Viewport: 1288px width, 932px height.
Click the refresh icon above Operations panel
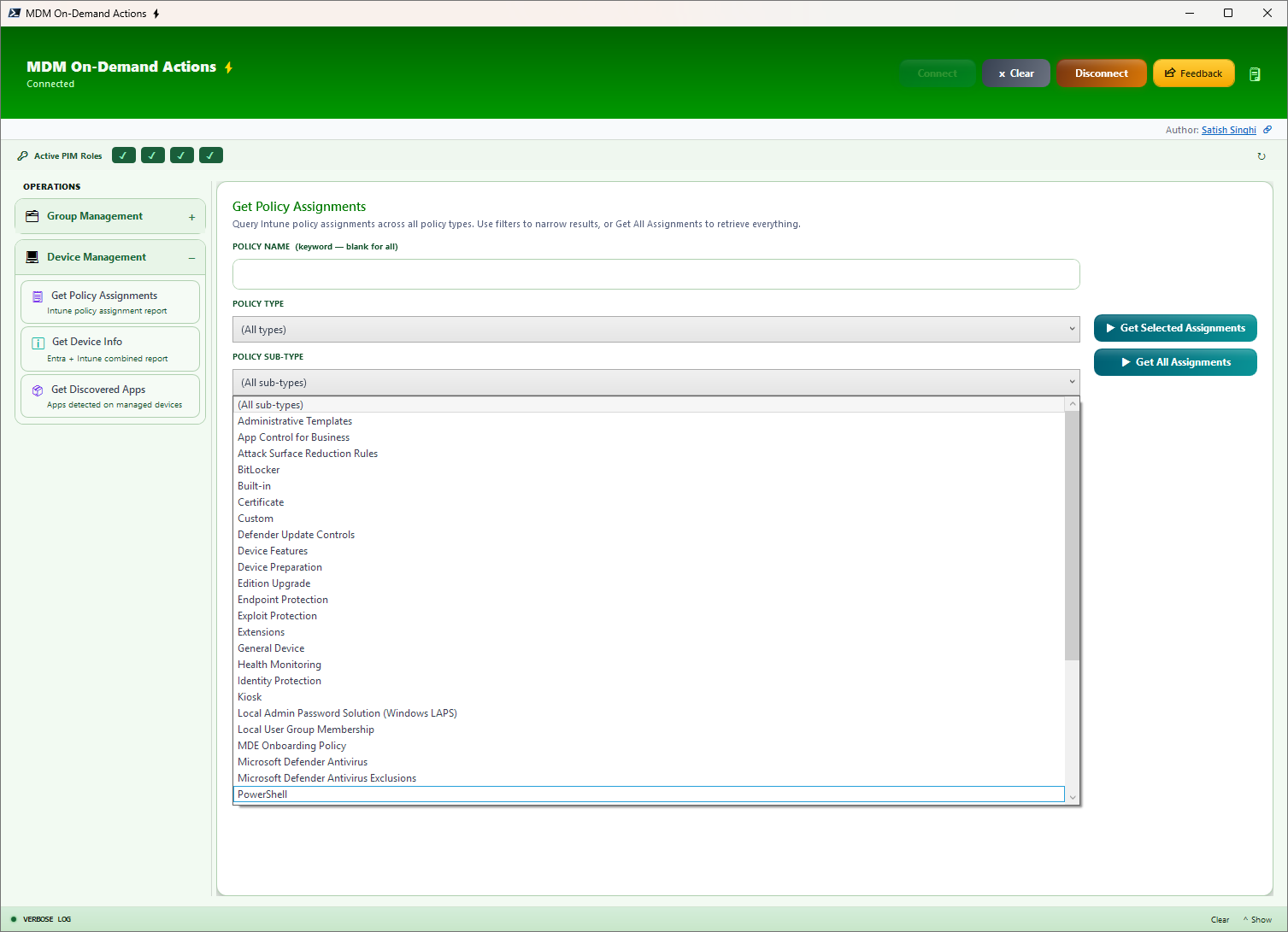click(1262, 155)
